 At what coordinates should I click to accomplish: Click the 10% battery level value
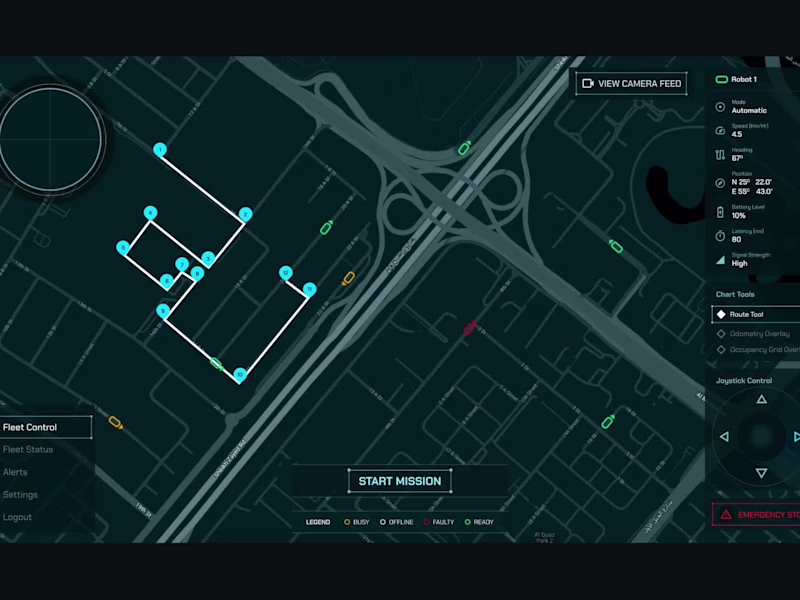click(738, 215)
